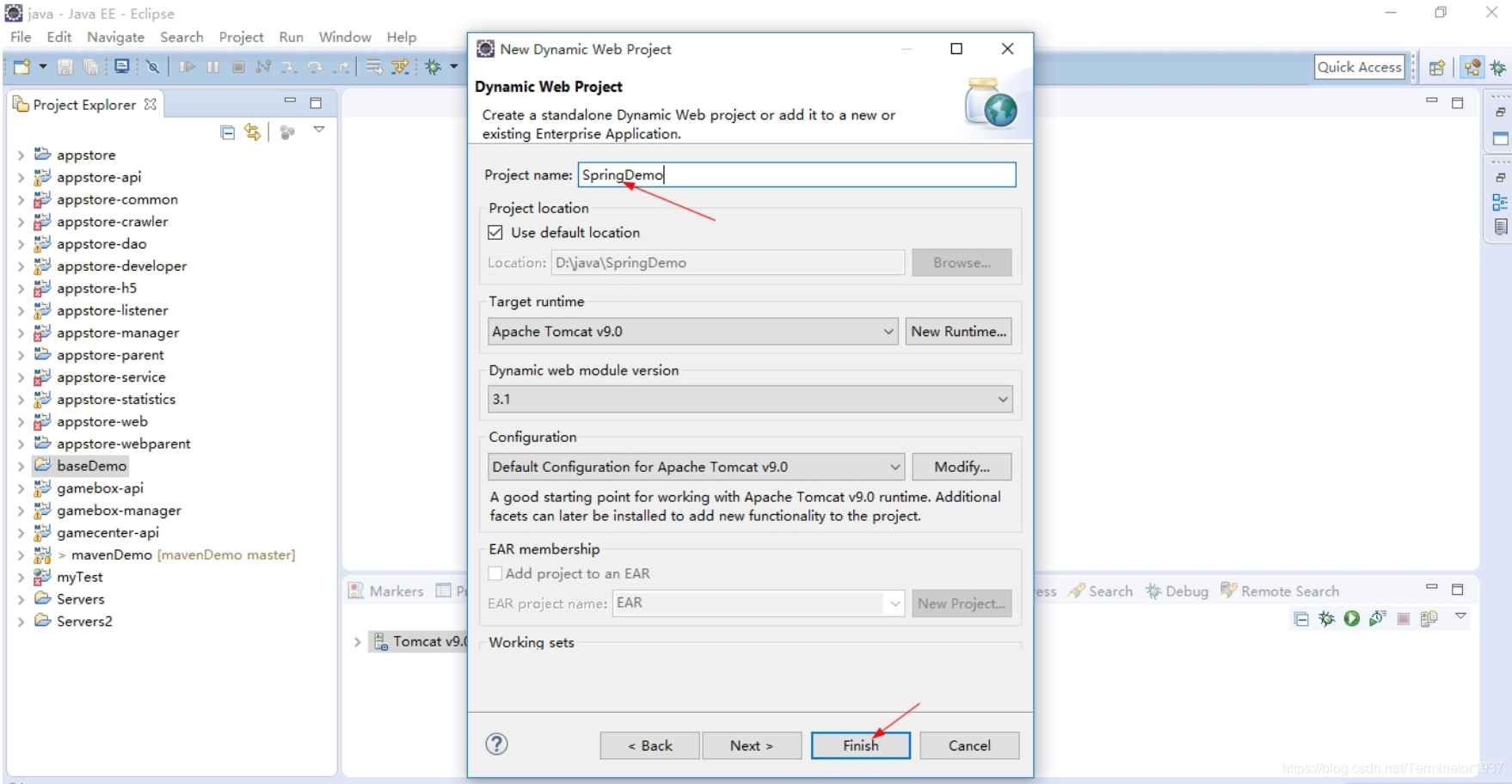Open the Target runtime Apache Tomcat v9.0 dropdown
1512x784 pixels.
tap(888, 332)
